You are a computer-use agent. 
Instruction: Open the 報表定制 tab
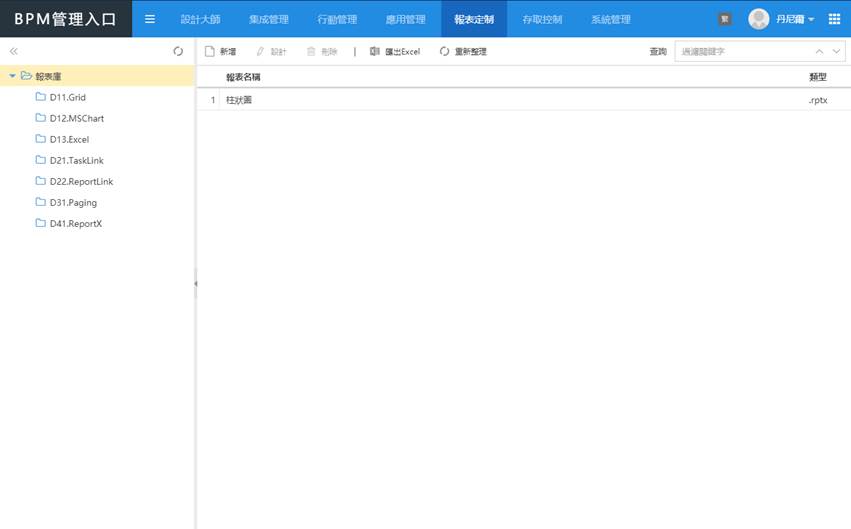[474, 20]
